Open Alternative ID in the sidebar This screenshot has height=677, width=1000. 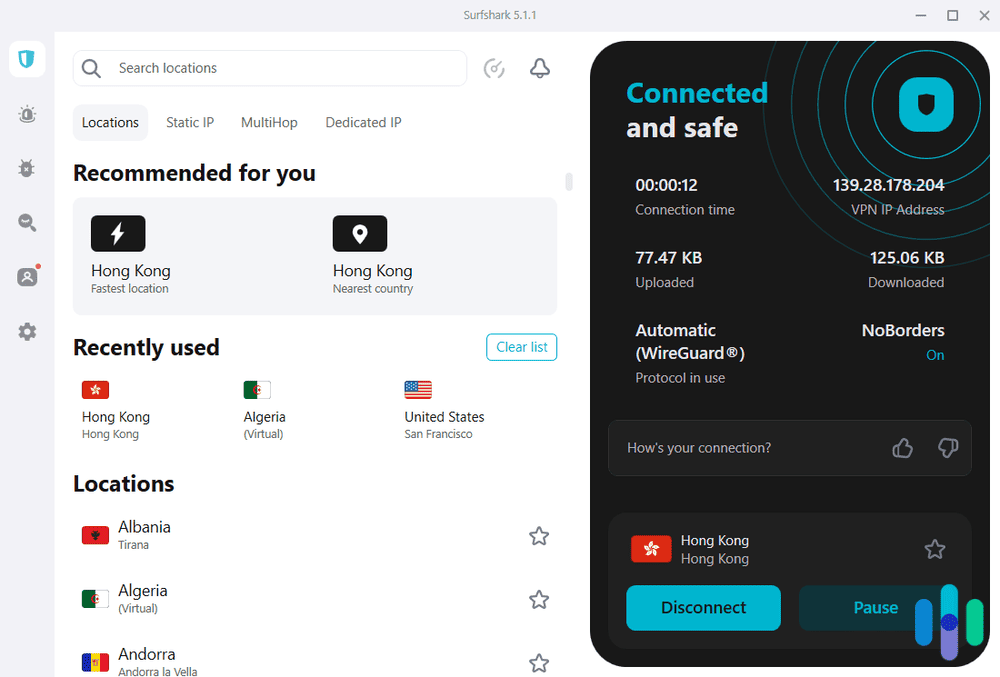point(26,276)
